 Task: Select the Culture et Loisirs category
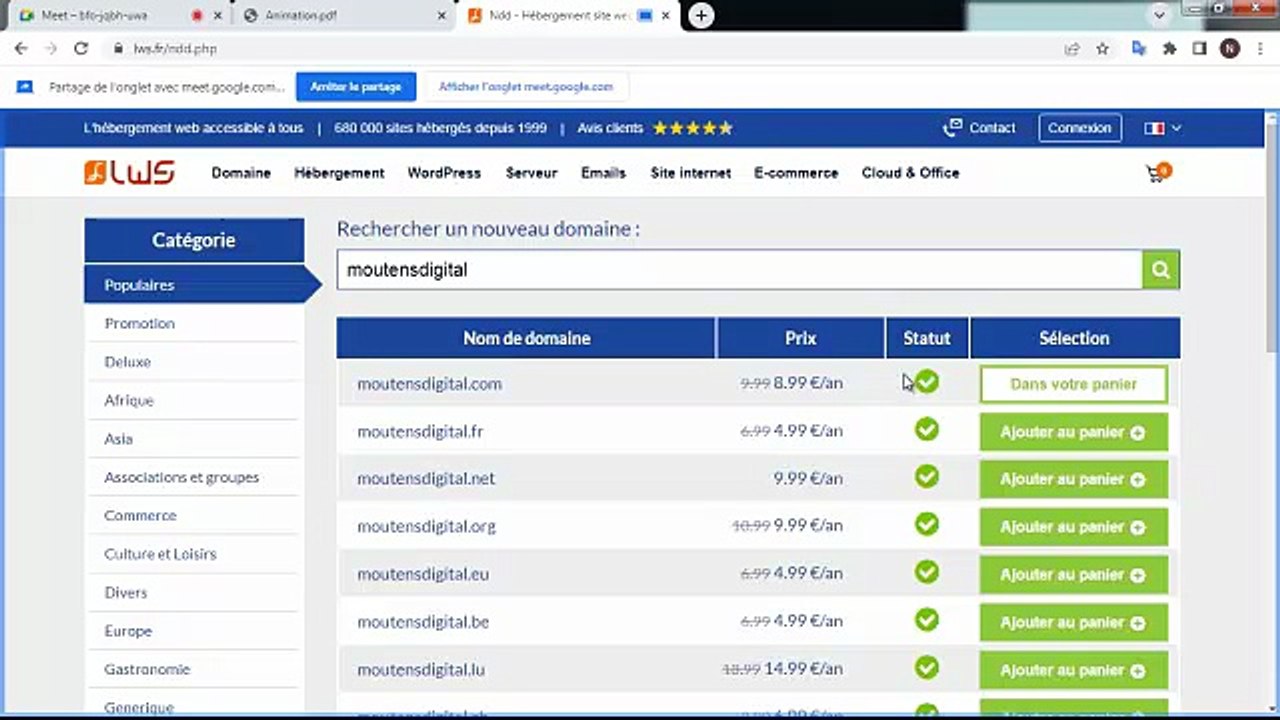click(194, 554)
